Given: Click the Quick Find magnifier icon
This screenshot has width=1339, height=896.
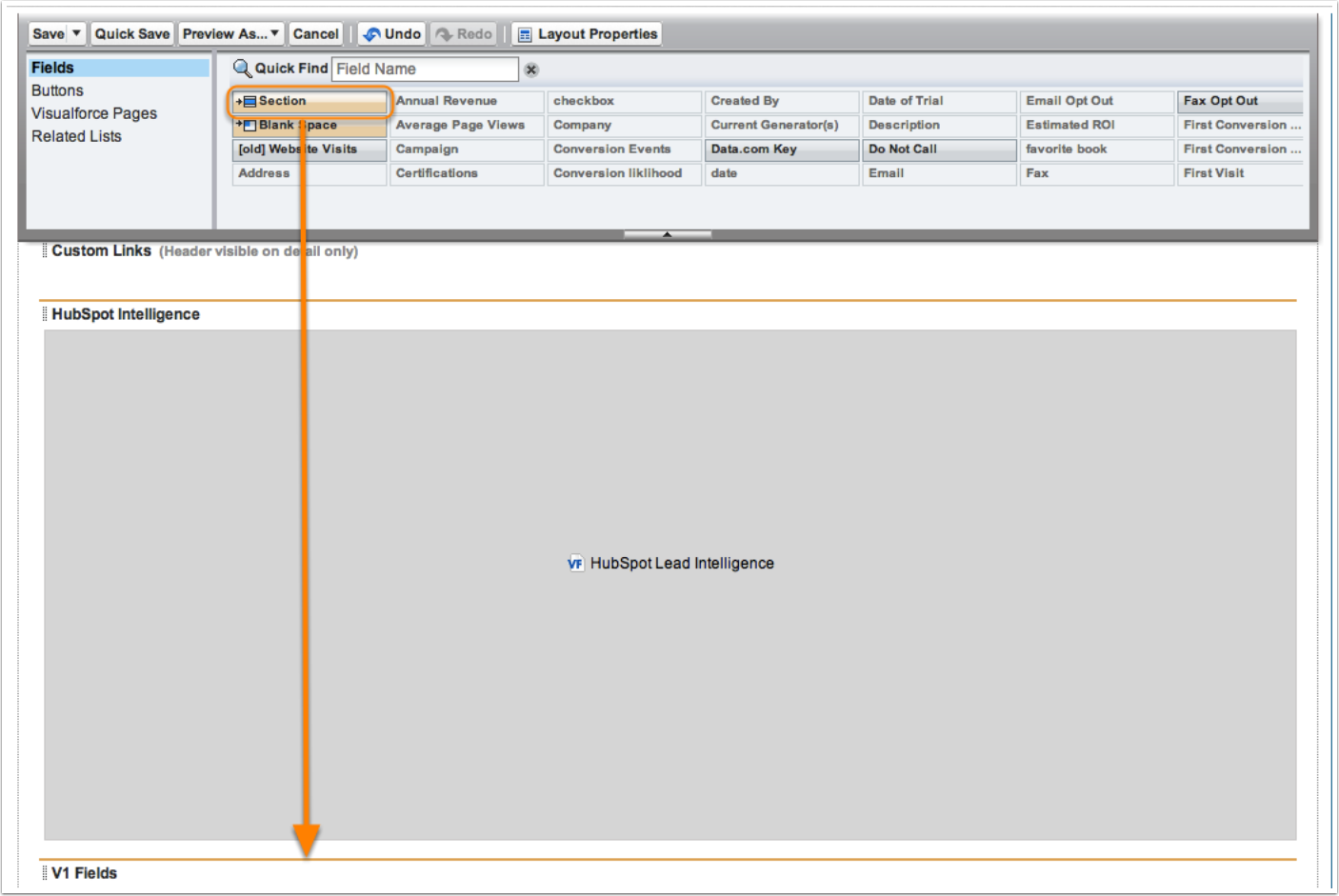Looking at the screenshot, I should (242, 69).
